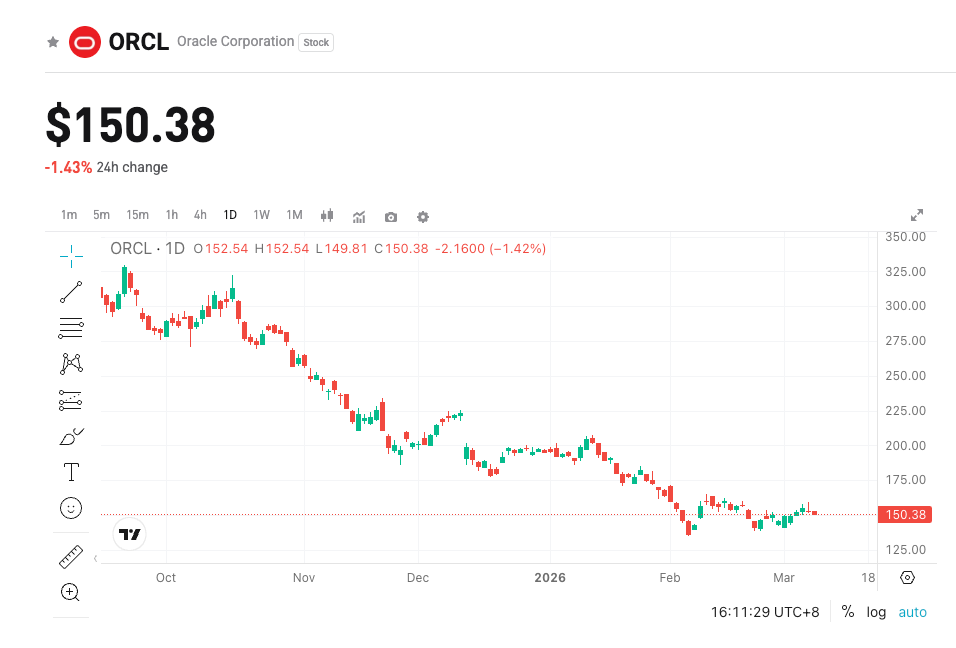Select the measure ruler tool

(70, 557)
